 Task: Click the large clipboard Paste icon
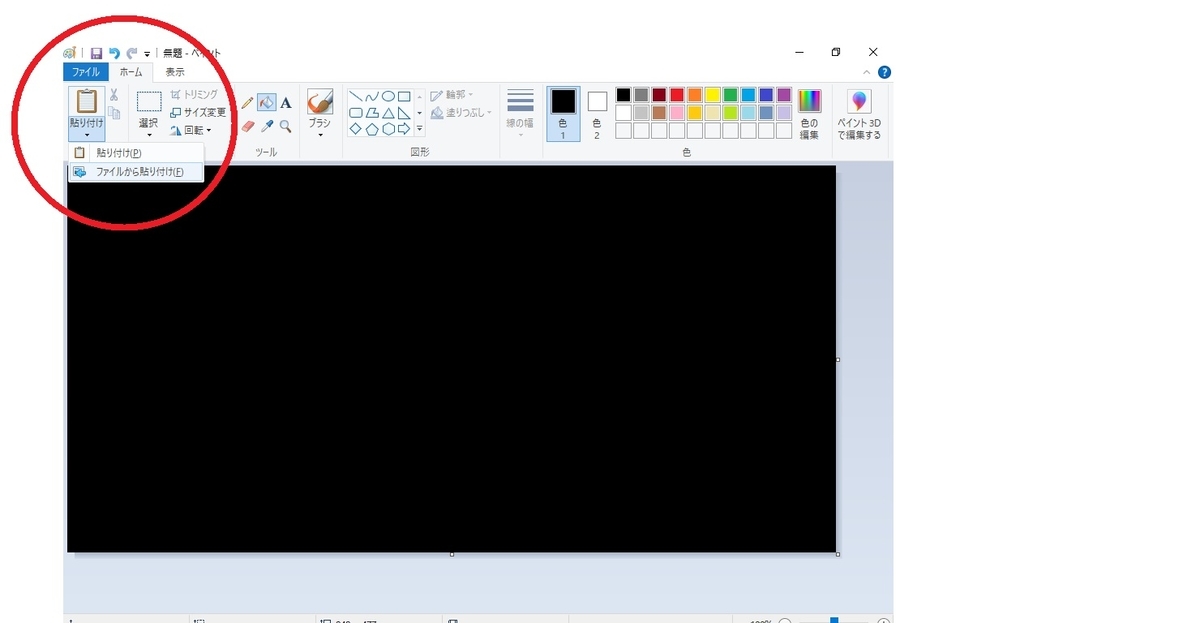(x=87, y=101)
